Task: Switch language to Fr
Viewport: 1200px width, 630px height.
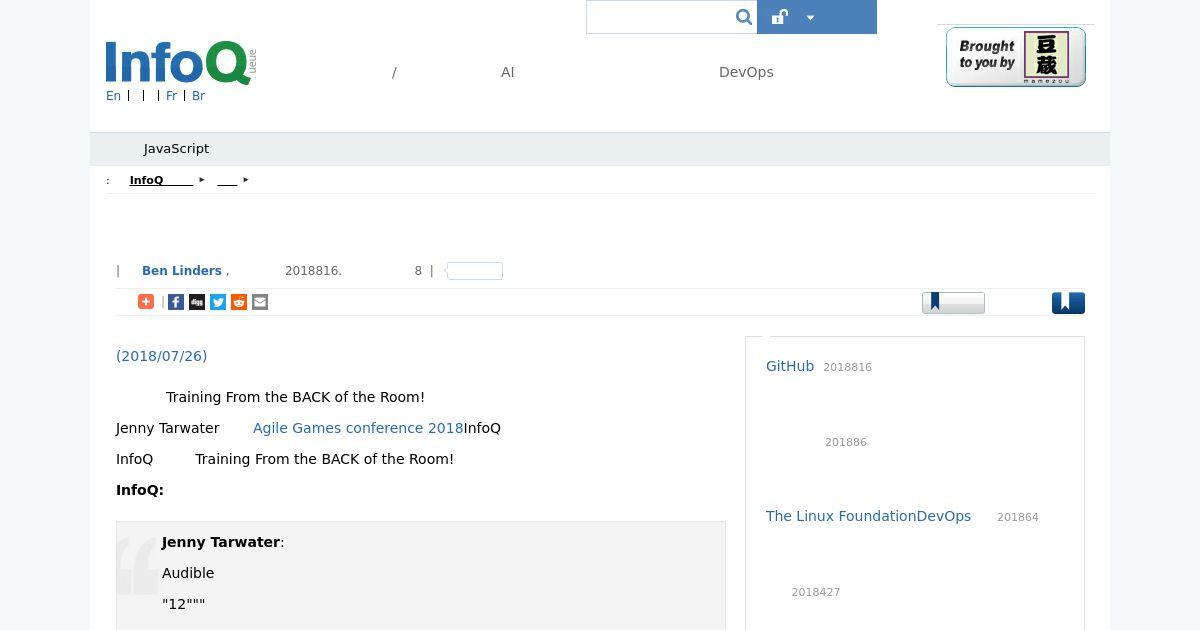Action: 171,96
